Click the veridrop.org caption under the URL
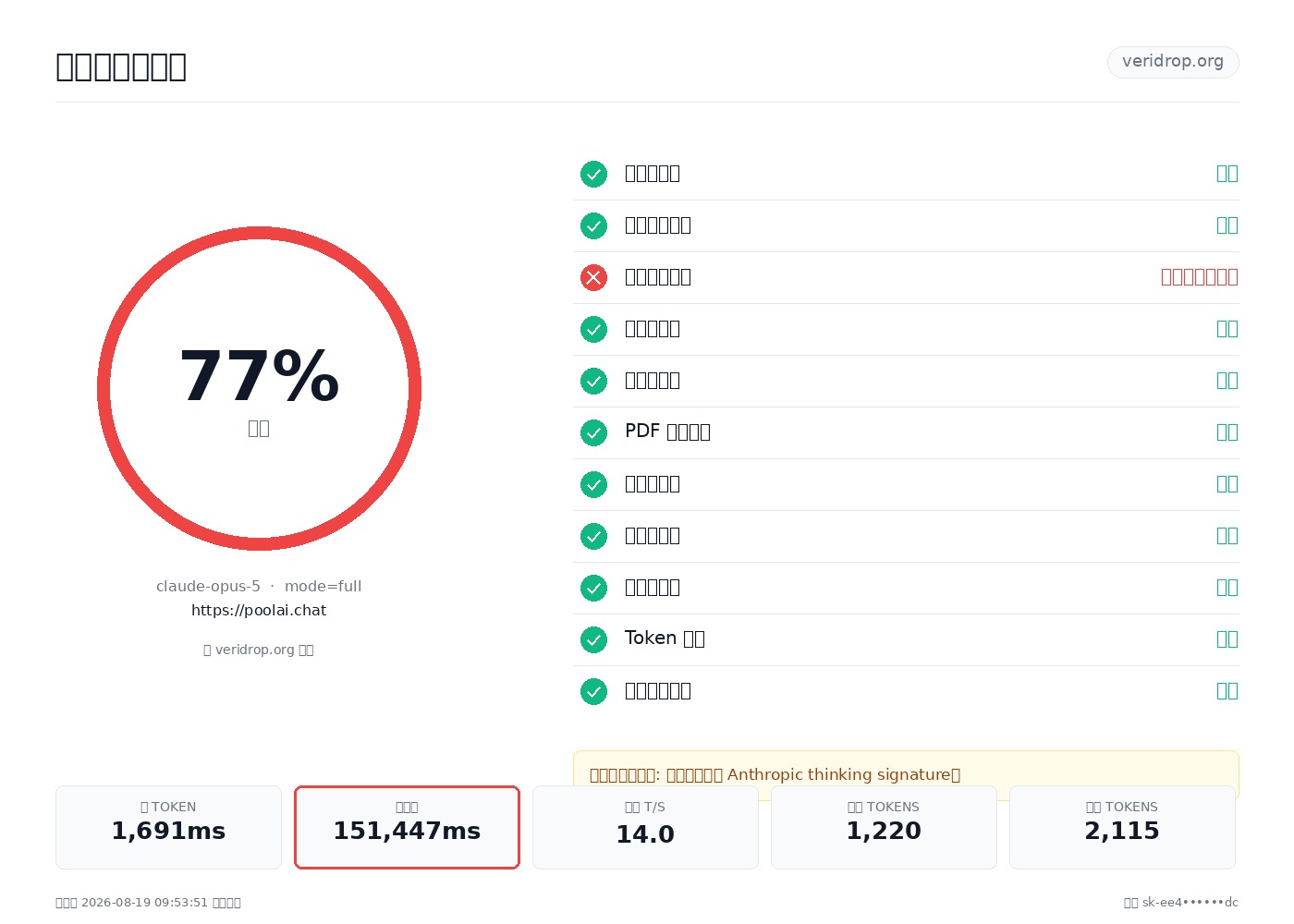The height and width of the screenshot is (924, 1294). coord(259,650)
